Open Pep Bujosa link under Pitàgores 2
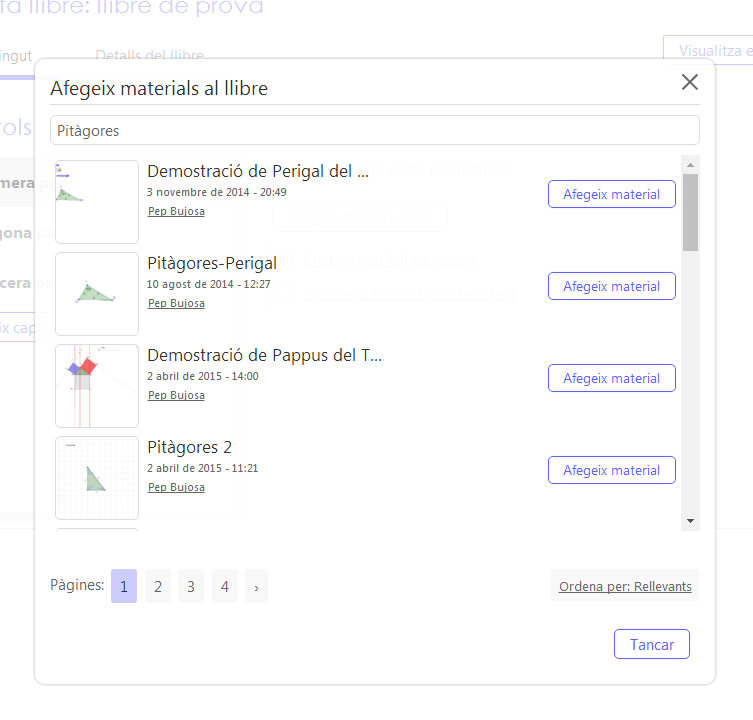753x720 pixels. [176, 488]
